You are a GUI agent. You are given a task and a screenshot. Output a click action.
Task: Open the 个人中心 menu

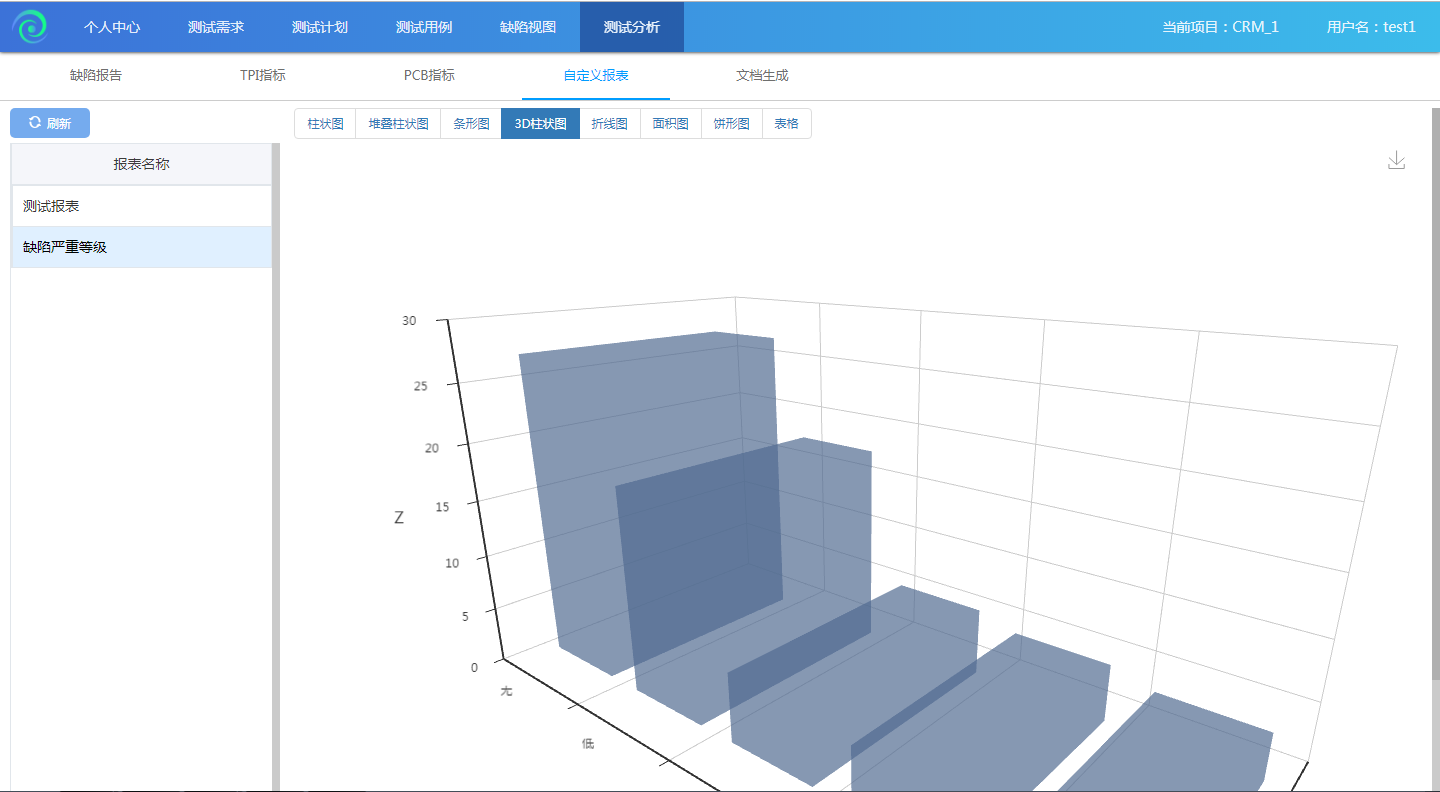(112, 27)
